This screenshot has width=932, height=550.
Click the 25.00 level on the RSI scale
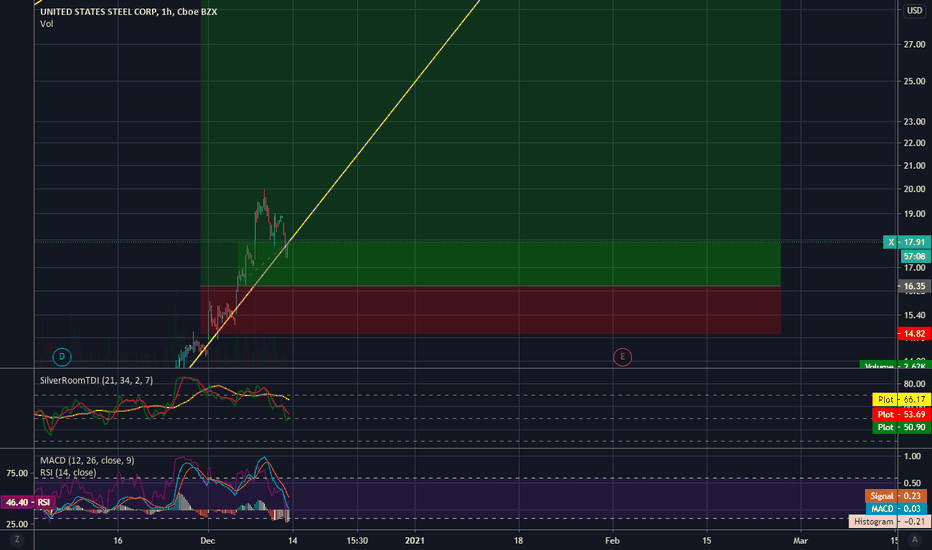[x=17, y=524]
